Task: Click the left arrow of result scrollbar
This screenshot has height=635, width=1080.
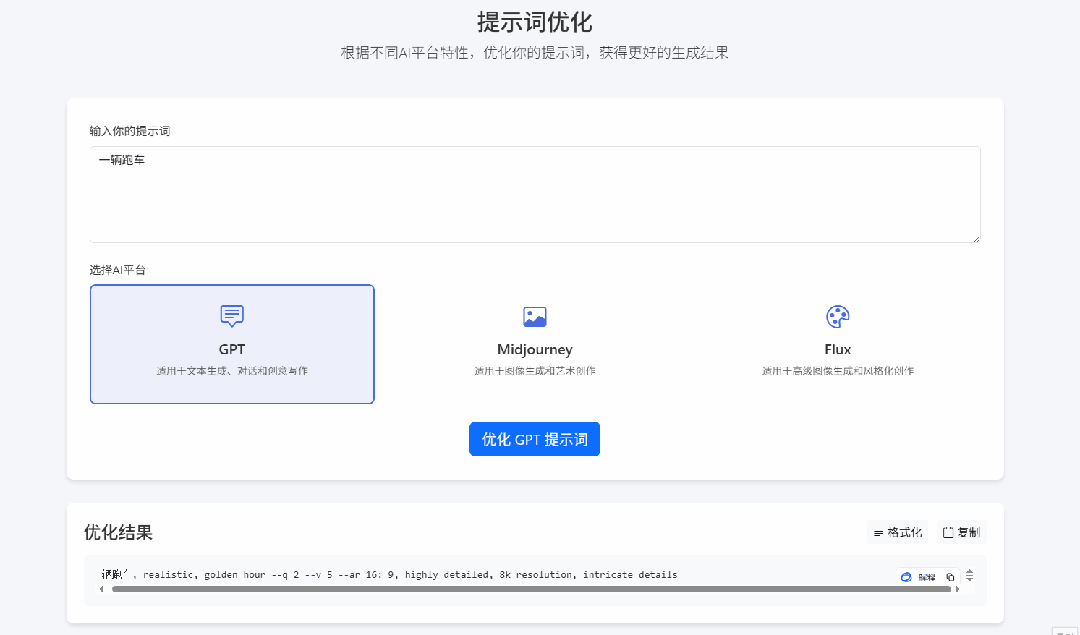Action: tap(102, 589)
